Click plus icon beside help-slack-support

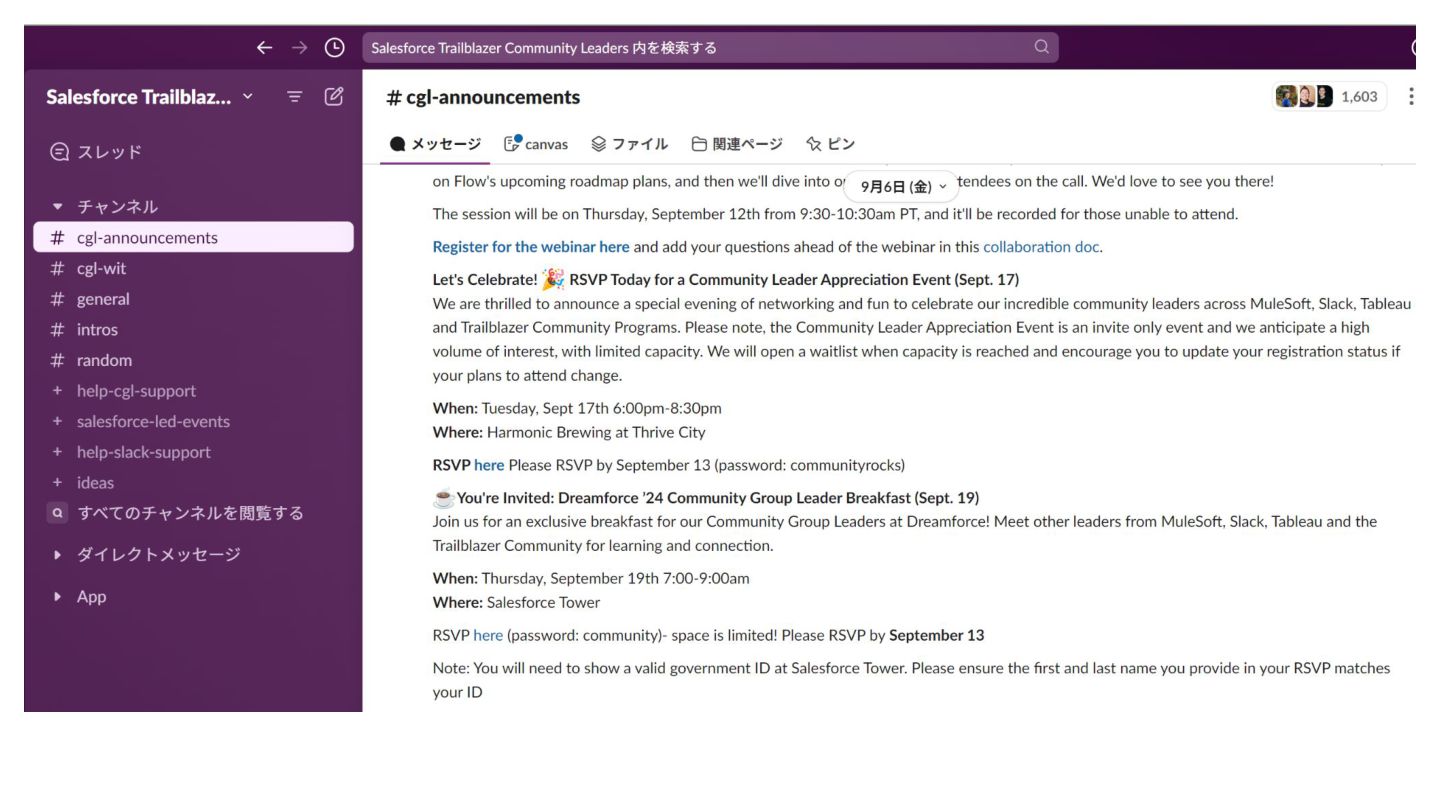pyautogui.click(x=58, y=452)
